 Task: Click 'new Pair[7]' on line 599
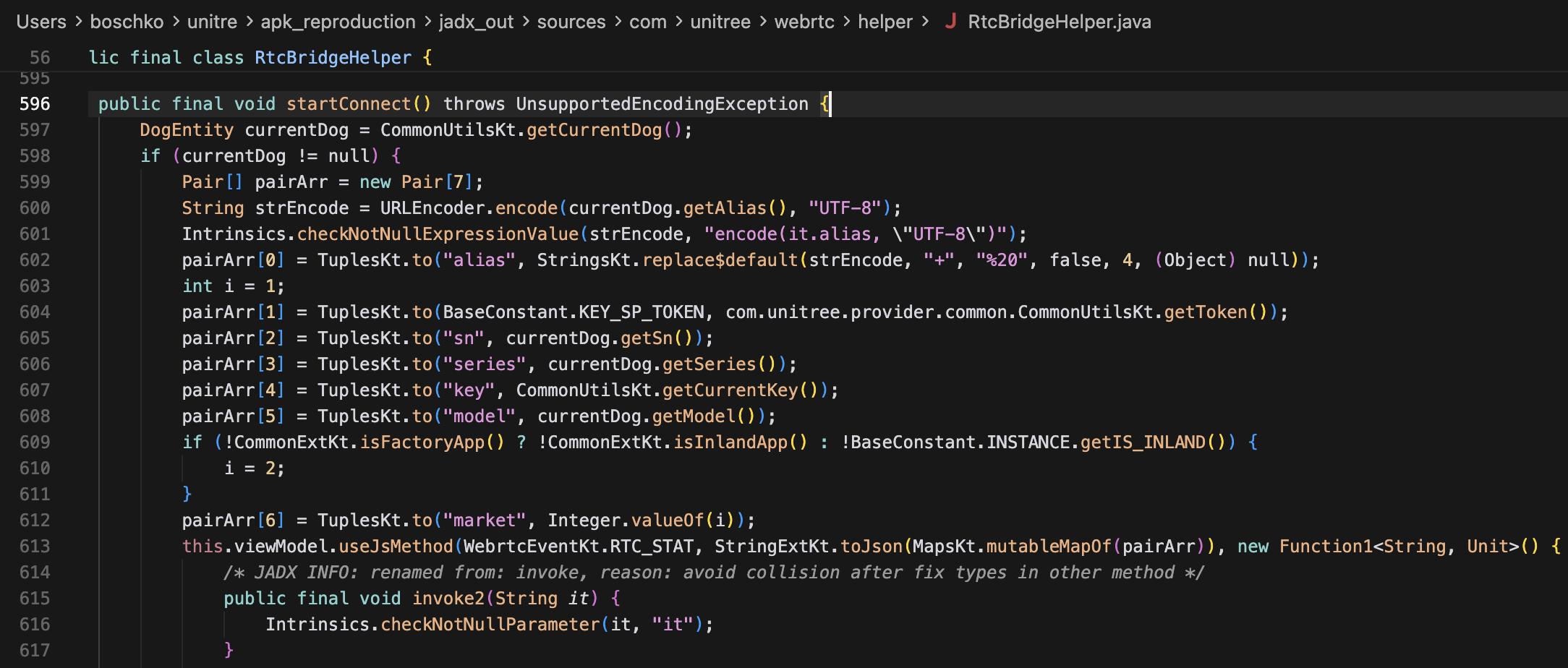416,182
